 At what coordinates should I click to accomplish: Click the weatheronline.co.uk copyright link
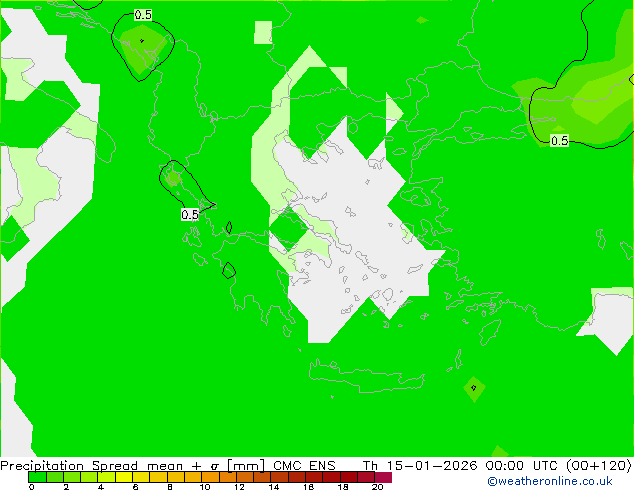[550, 481]
